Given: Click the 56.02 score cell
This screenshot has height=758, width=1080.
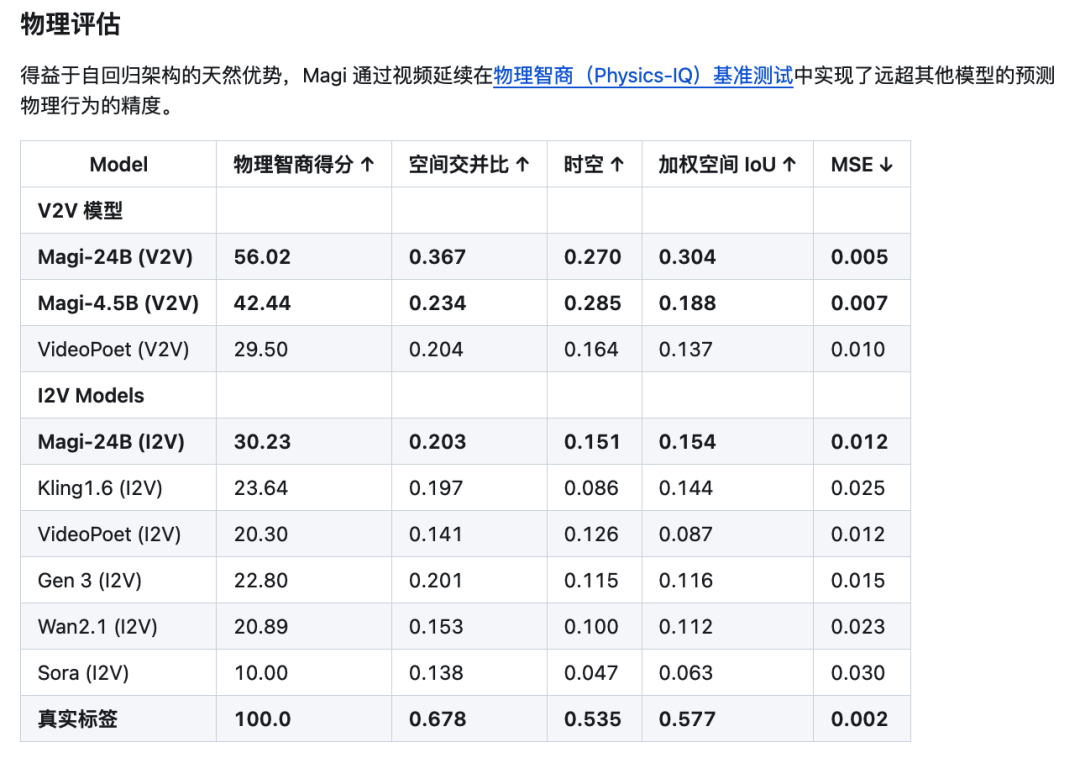Looking at the screenshot, I should point(264,257).
